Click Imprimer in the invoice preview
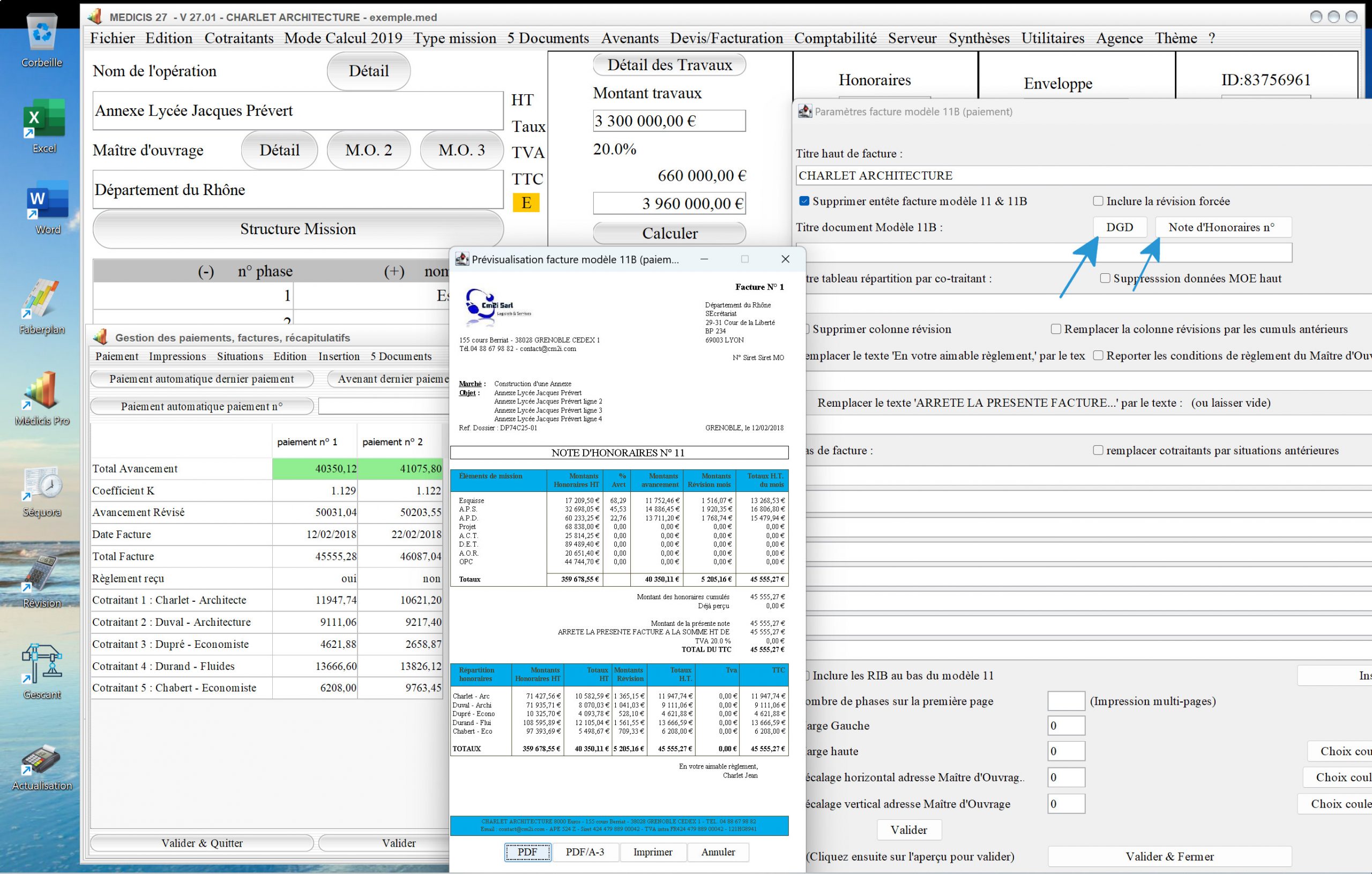This screenshot has height=874, width=1372. [x=653, y=852]
